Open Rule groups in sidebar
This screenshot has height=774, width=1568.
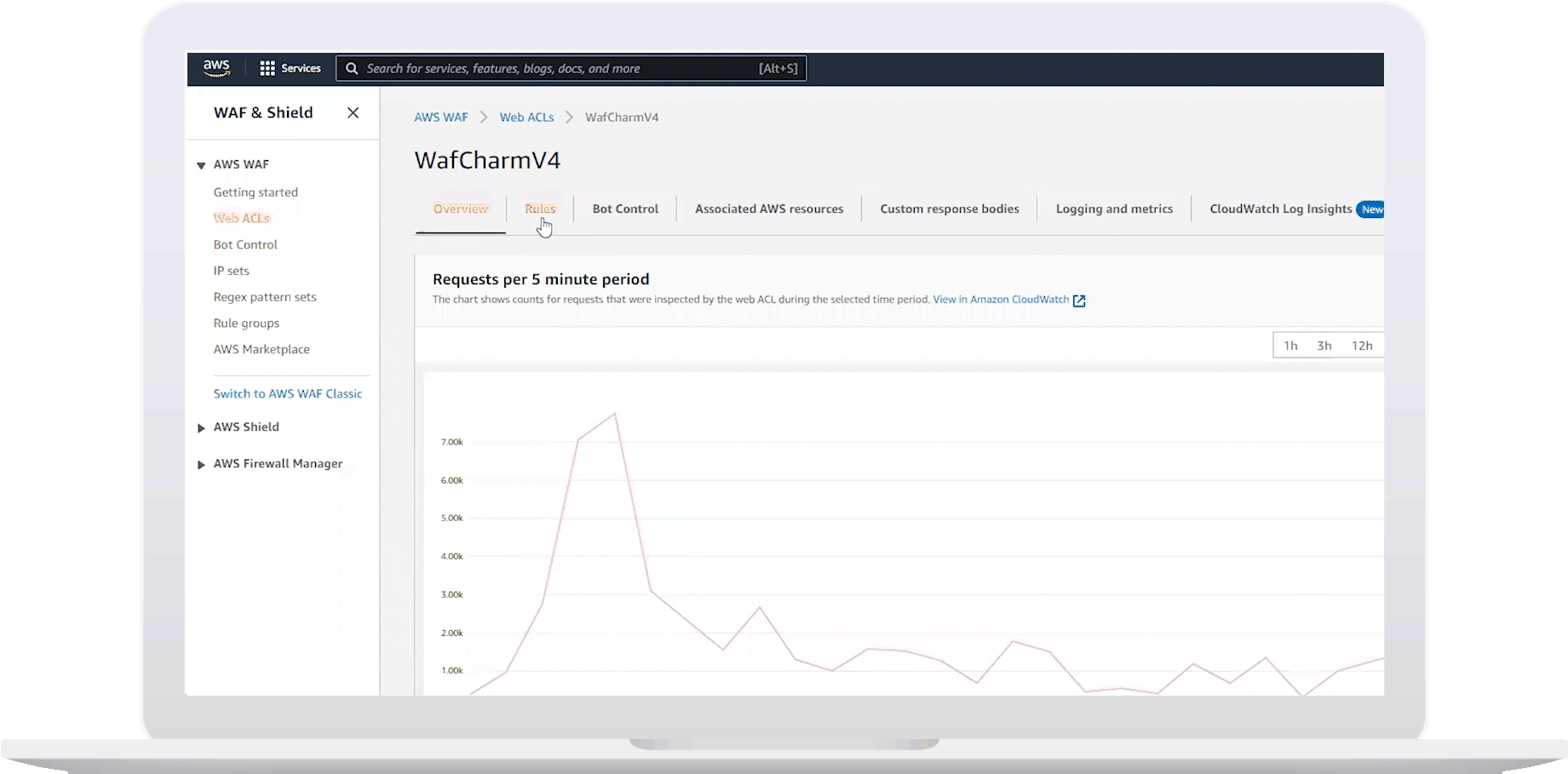pos(246,324)
